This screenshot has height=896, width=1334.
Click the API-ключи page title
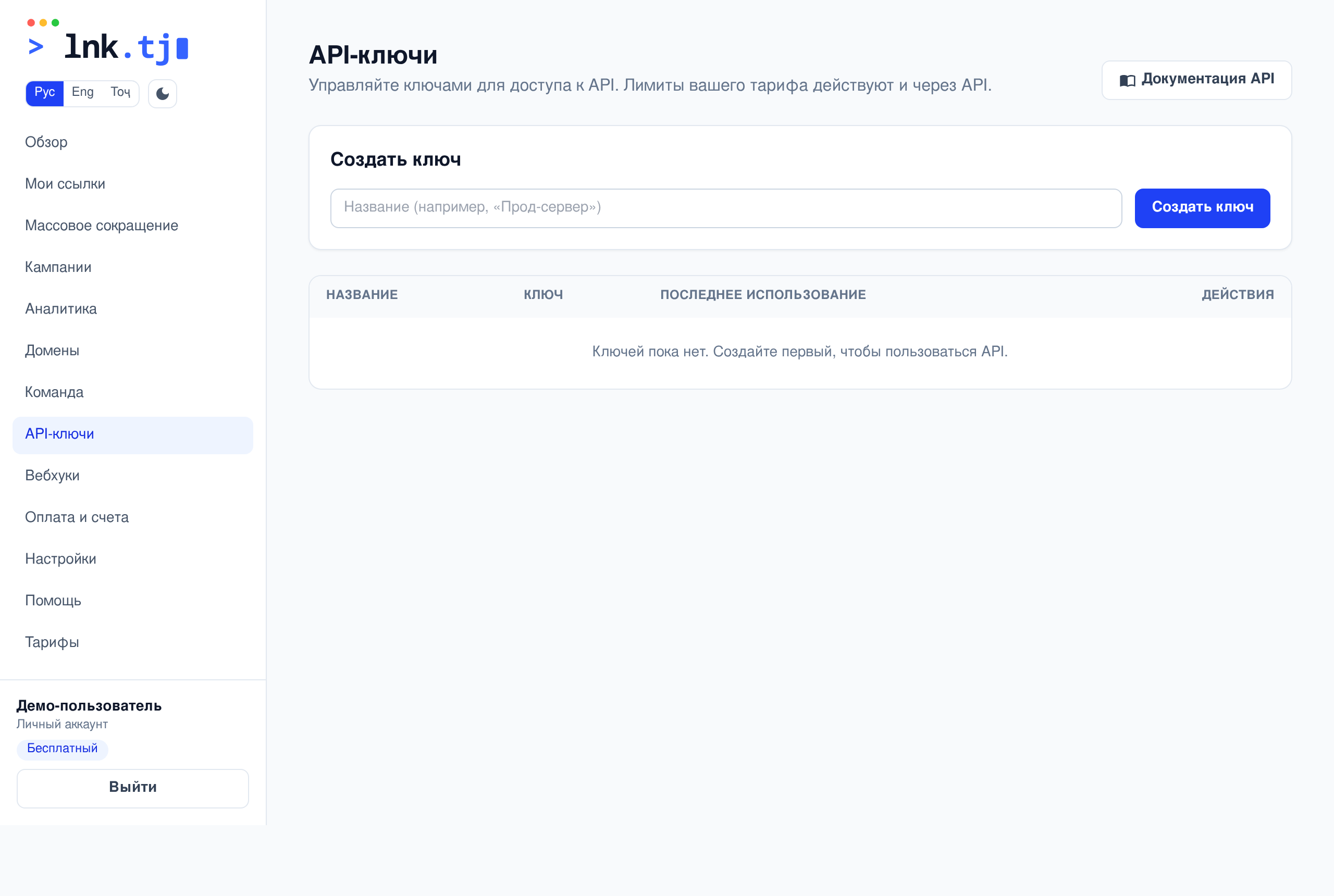(373, 55)
